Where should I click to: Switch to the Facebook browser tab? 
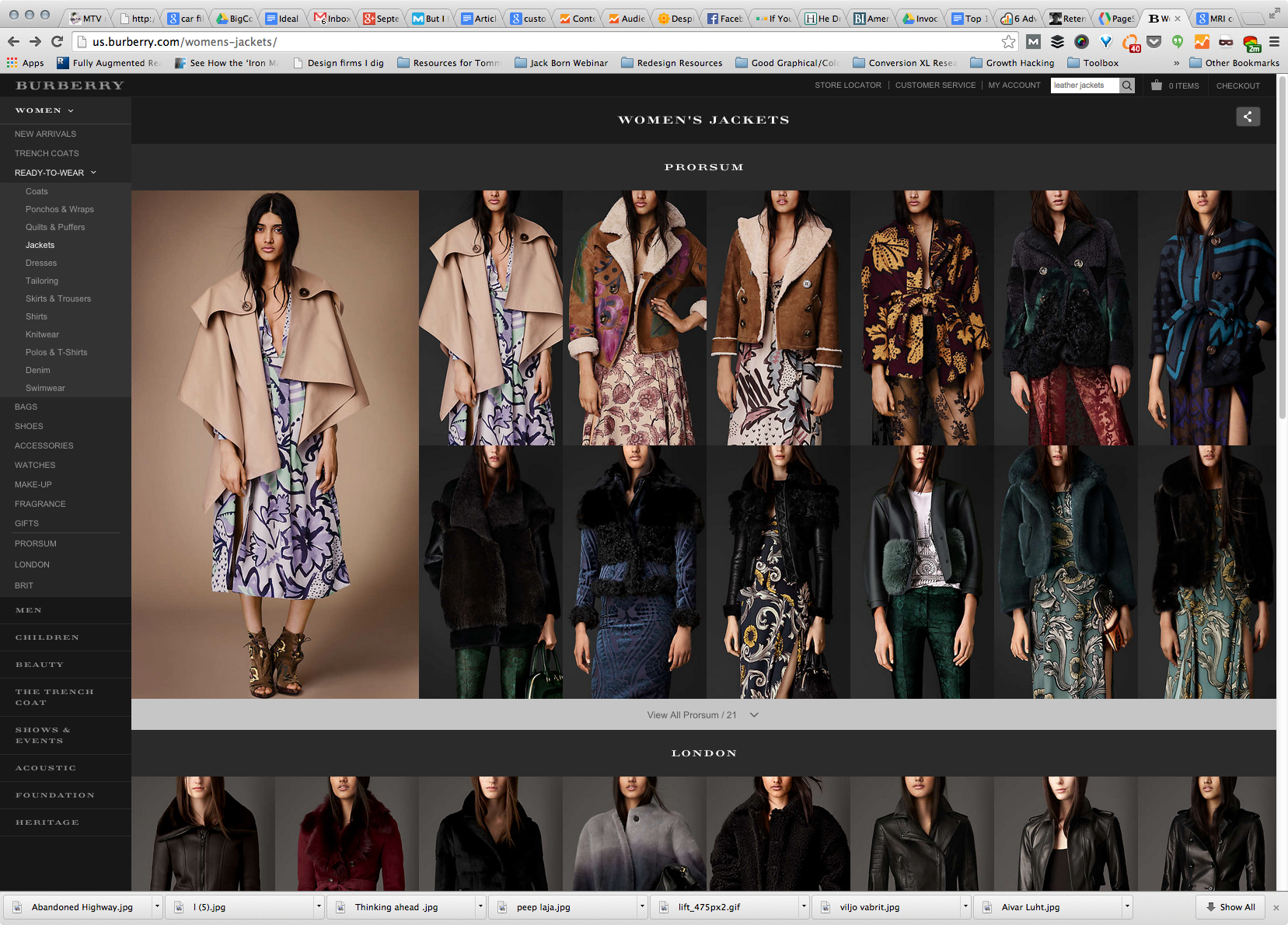724,18
